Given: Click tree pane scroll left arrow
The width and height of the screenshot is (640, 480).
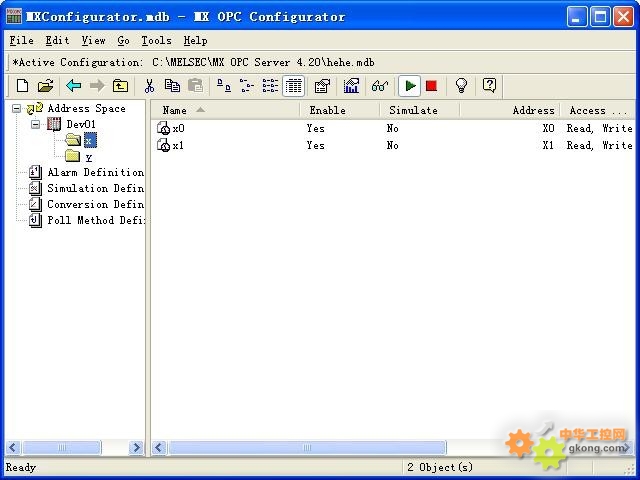Looking at the screenshot, I should click(13, 448).
